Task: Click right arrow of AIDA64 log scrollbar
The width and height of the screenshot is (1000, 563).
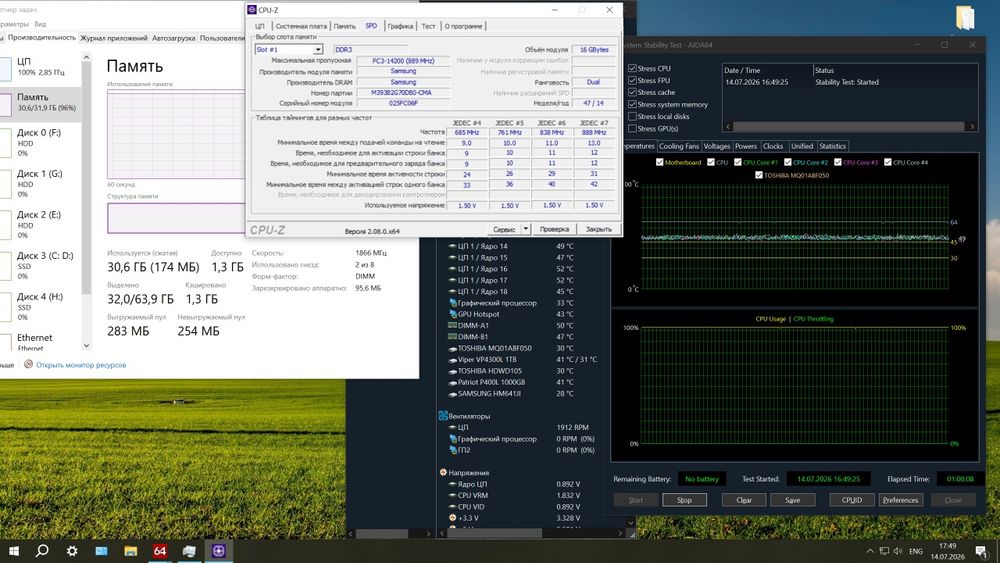Action: 972,126
